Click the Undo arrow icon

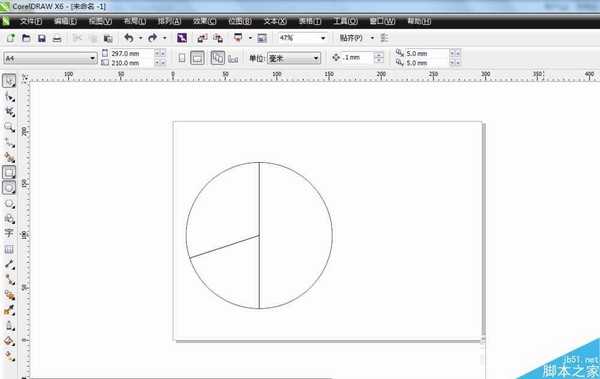coord(129,38)
